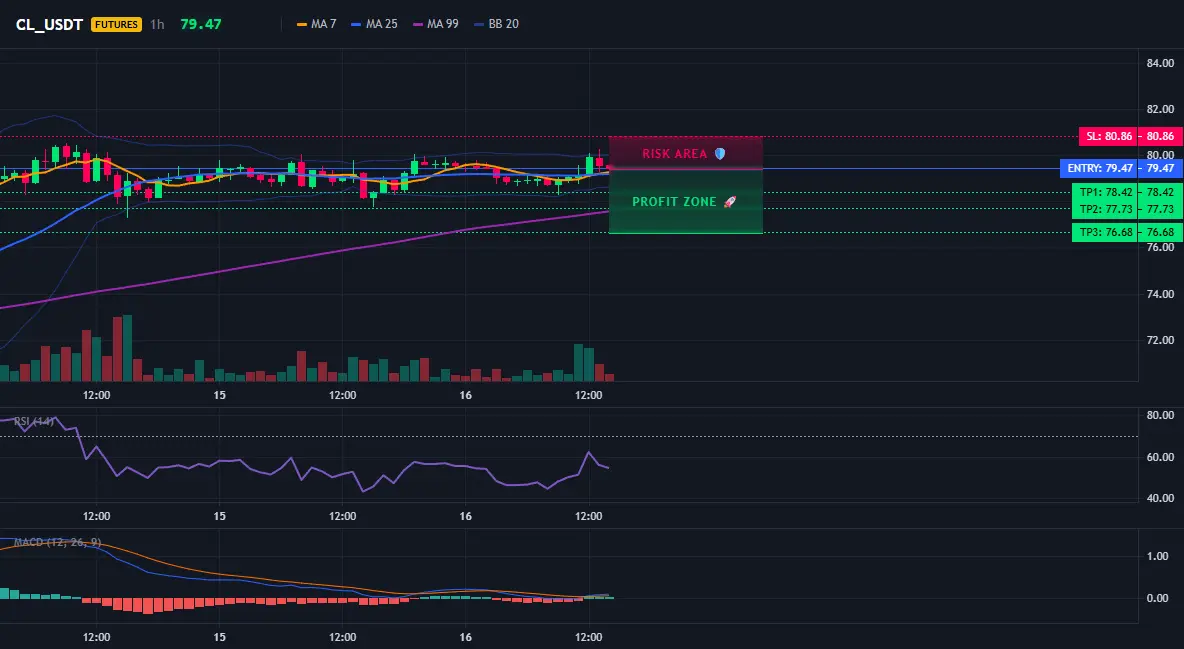Click the TP2: 77.73 price tag

[1105, 209]
